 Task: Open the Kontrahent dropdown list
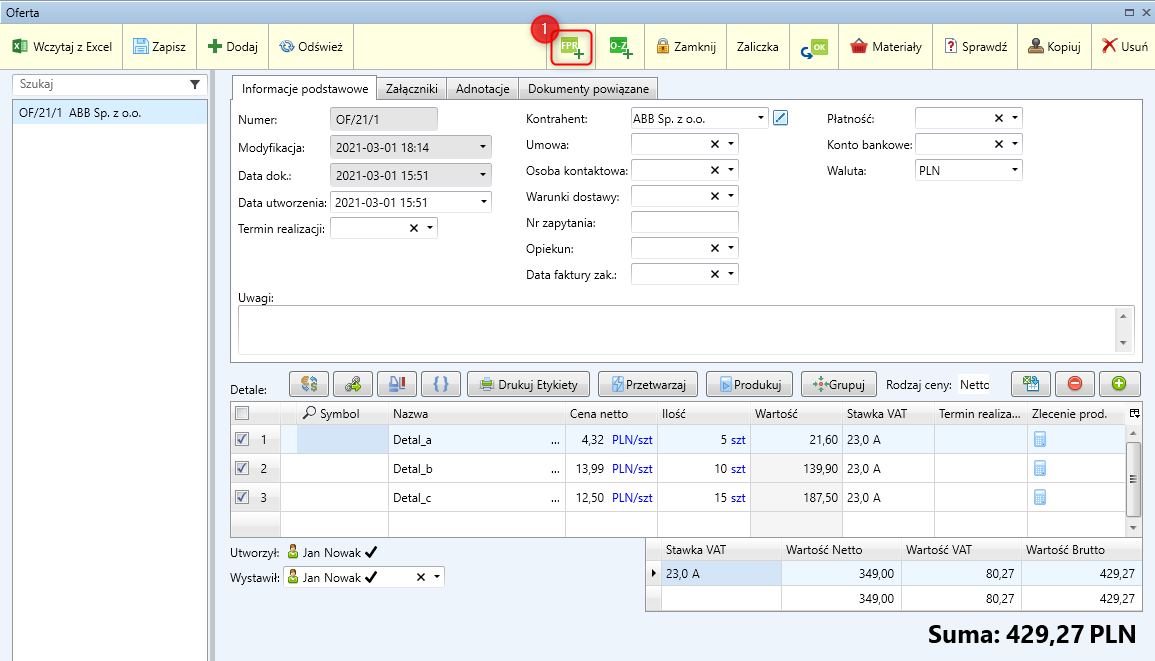762,118
